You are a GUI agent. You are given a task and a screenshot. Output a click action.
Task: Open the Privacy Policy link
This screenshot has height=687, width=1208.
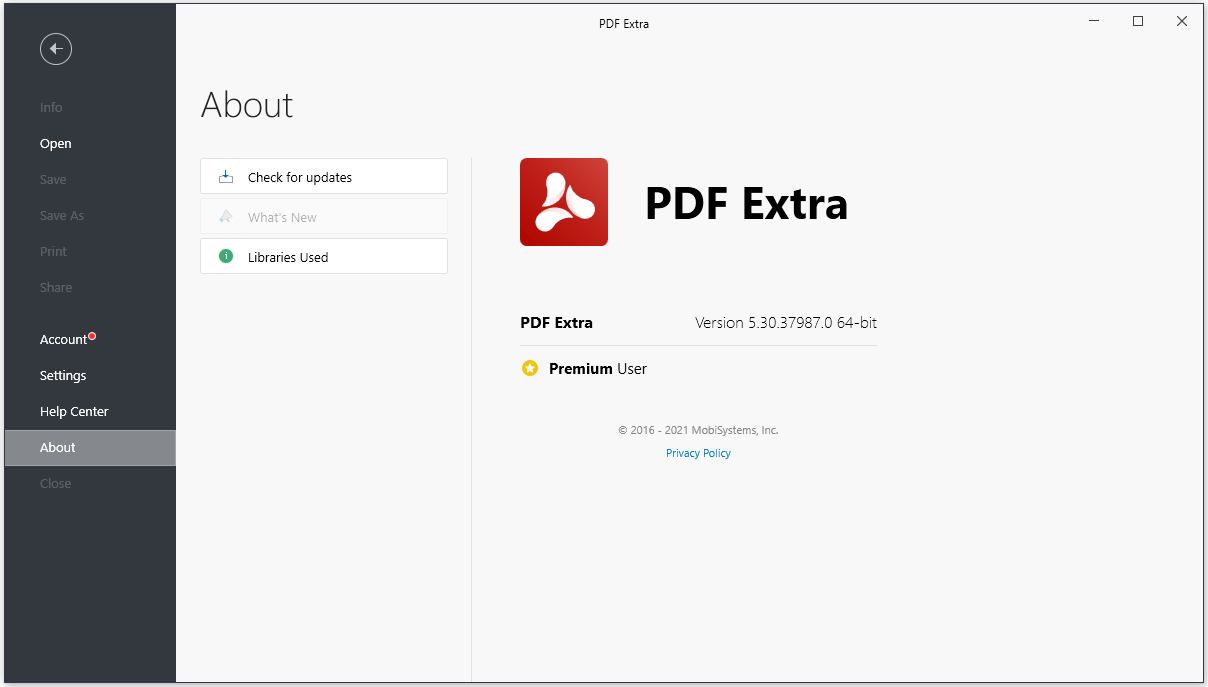(x=698, y=453)
